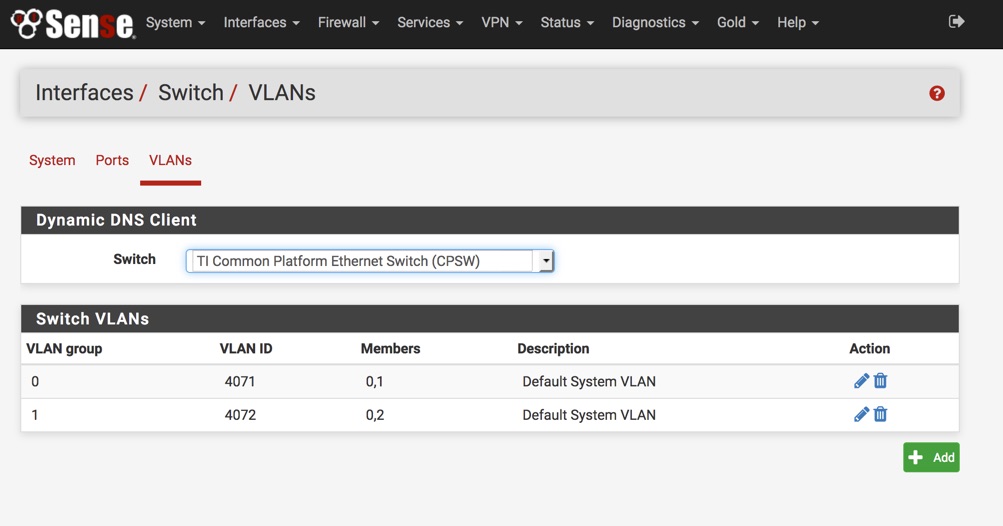Image resolution: width=1003 pixels, height=526 pixels.
Task: Open the Switch selection dropdown
Action: click(369, 261)
